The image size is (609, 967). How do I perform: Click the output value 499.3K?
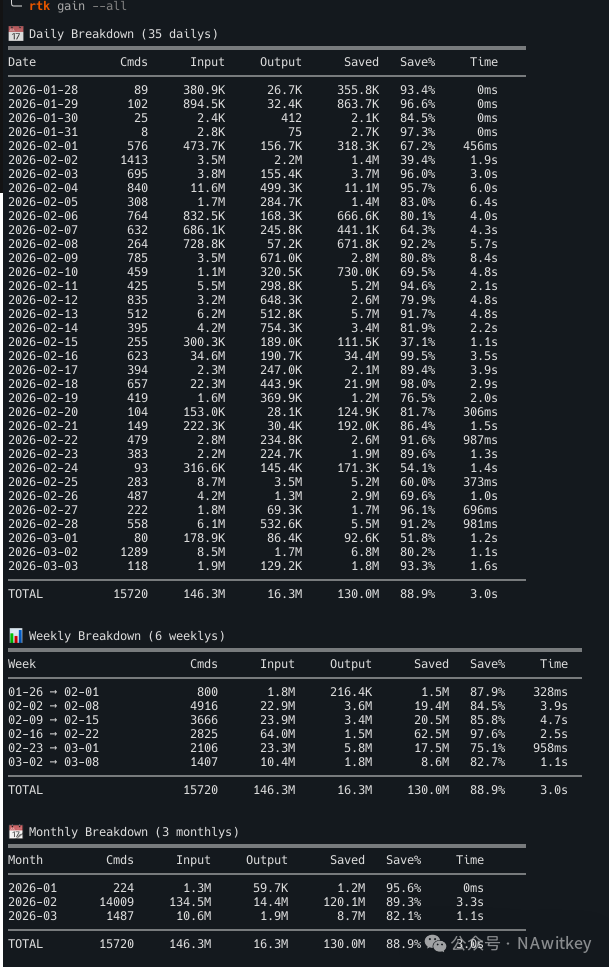click(281, 188)
